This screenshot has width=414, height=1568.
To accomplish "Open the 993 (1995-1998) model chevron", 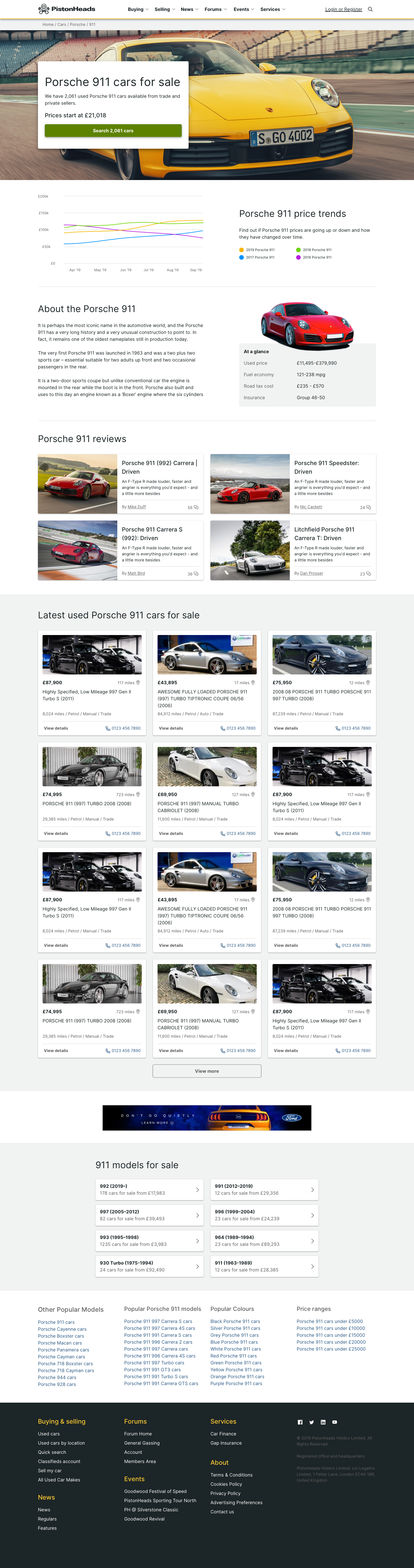I will click(197, 1240).
